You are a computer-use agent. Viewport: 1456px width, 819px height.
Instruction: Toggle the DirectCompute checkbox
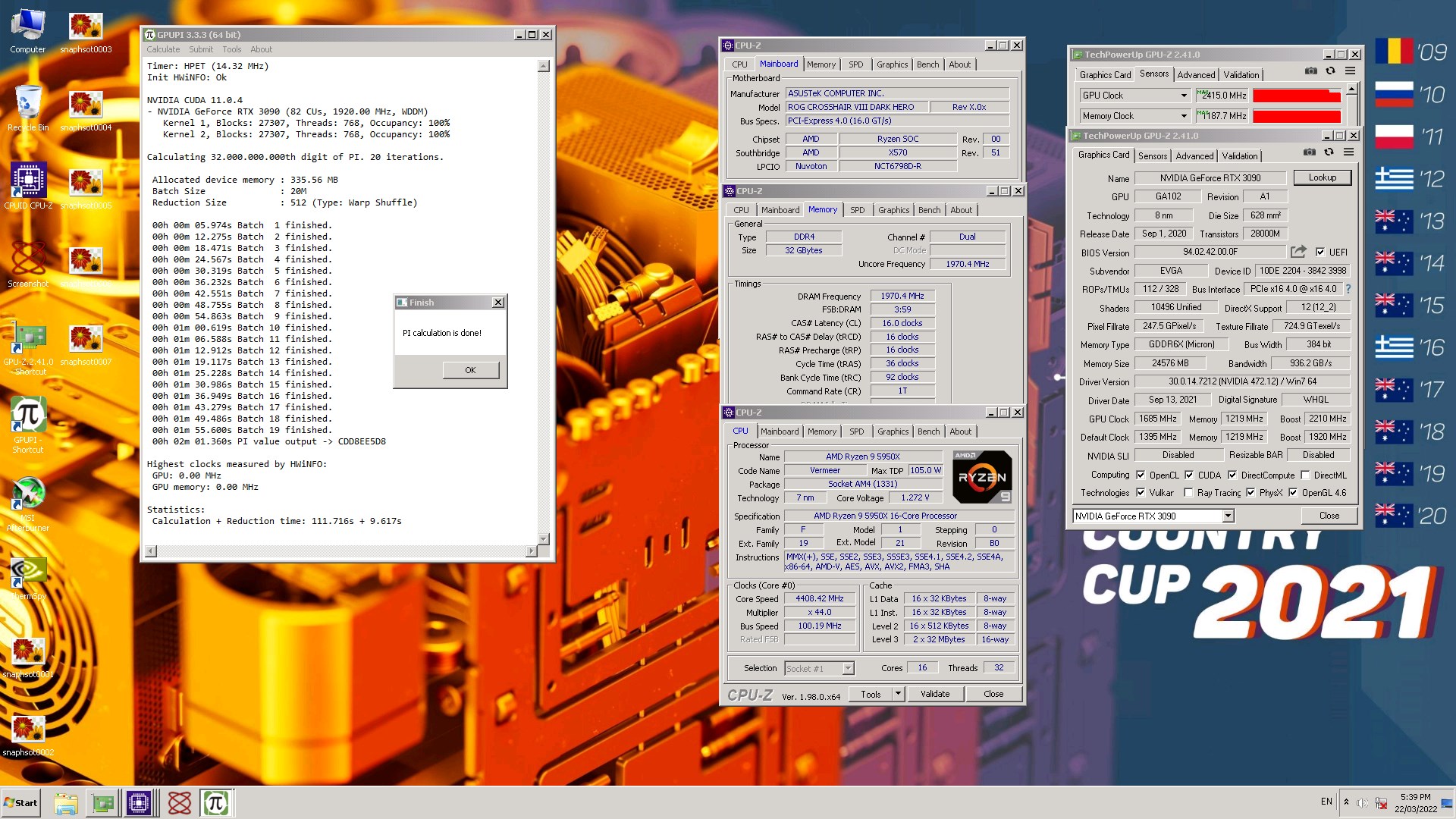click(x=1232, y=475)
